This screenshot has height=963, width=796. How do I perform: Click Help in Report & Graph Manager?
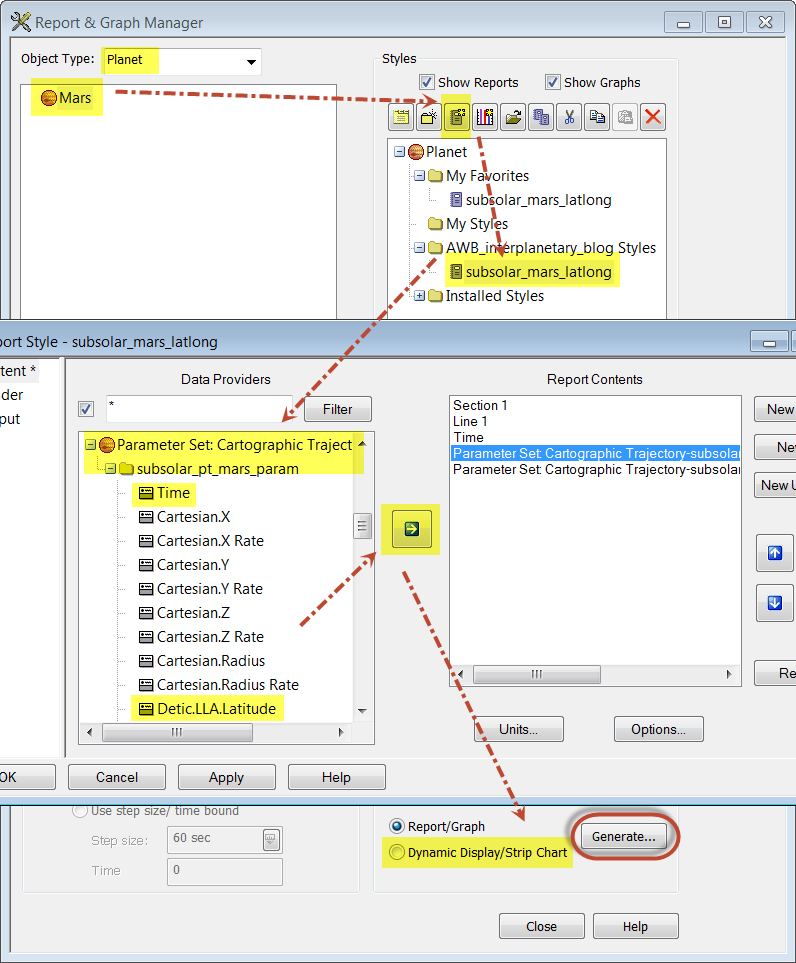pyautogui.click(x=636, y=926)
